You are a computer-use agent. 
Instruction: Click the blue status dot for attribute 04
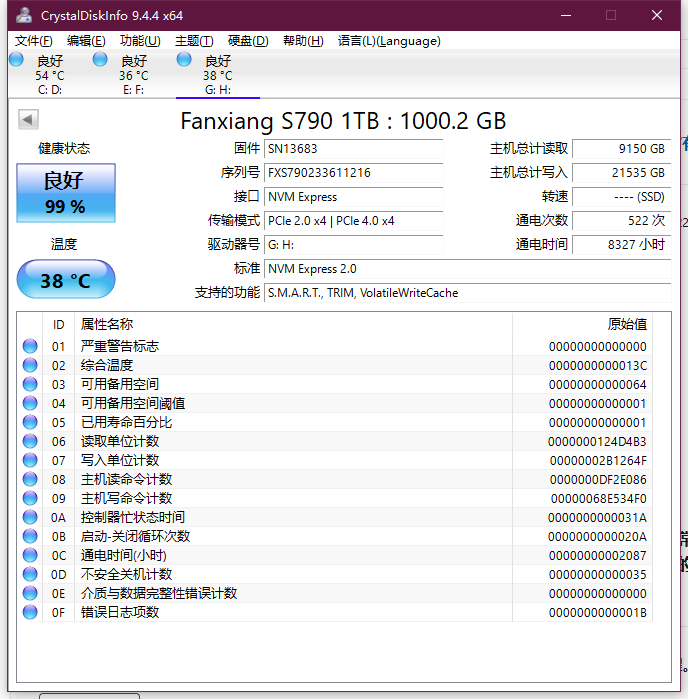coord(30,403)
